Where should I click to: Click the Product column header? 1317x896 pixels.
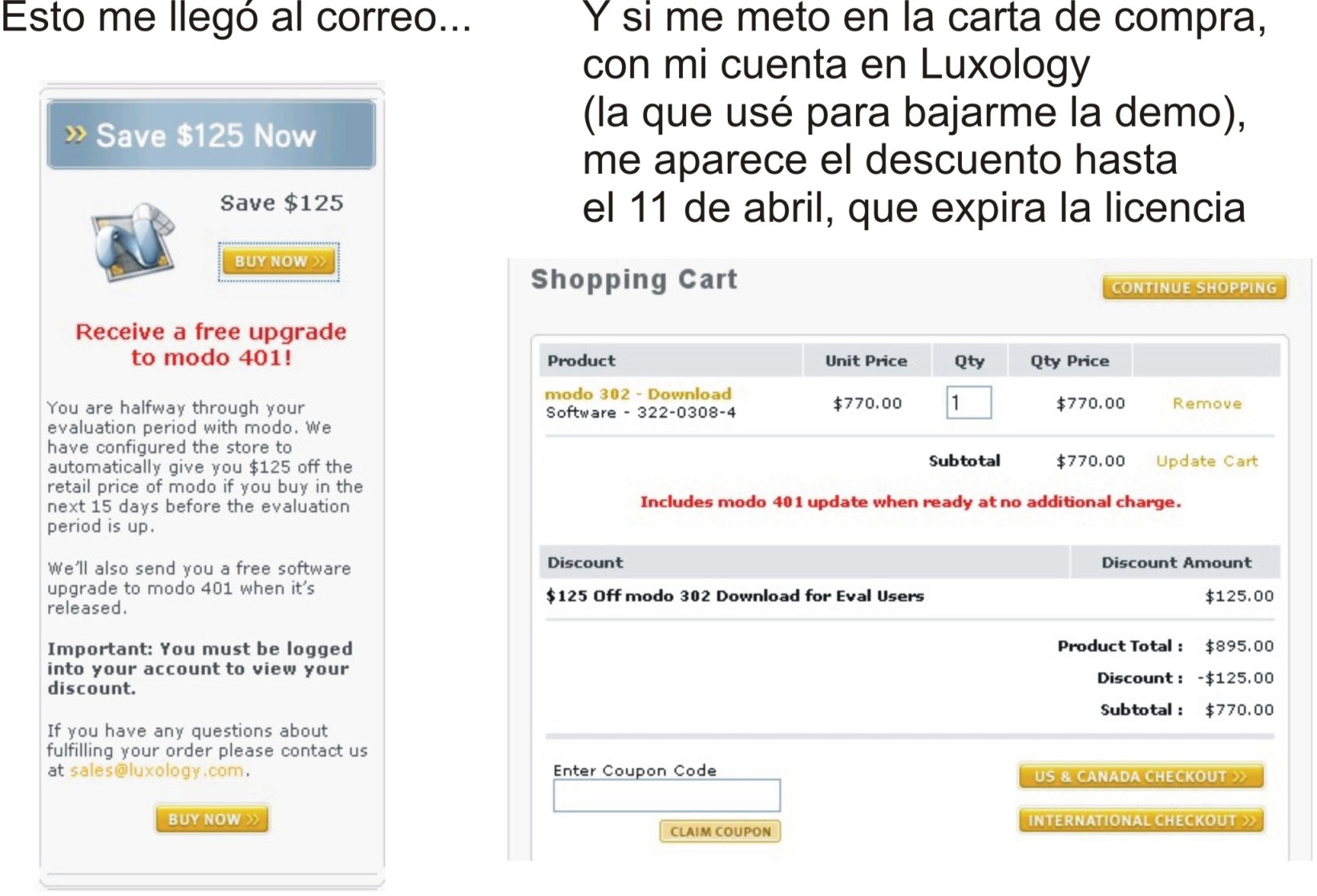(582, 361)
